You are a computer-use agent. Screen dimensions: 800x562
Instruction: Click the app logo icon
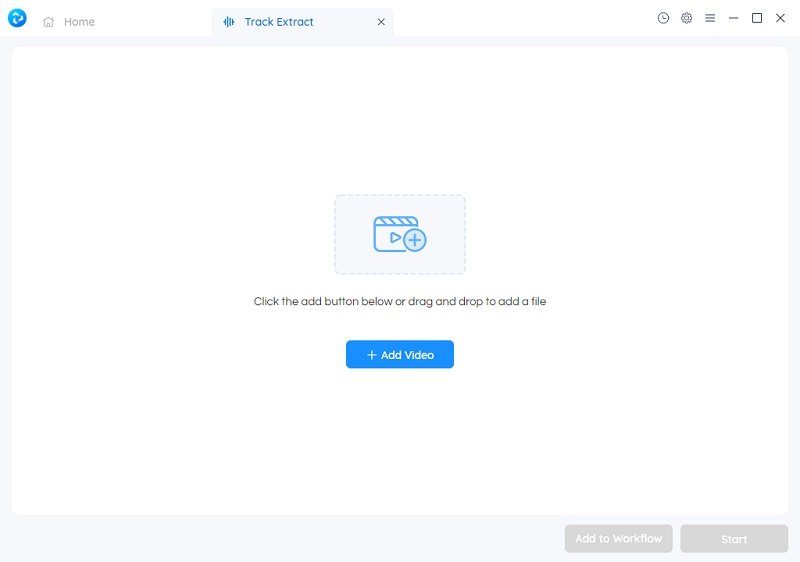coord(17,18)
